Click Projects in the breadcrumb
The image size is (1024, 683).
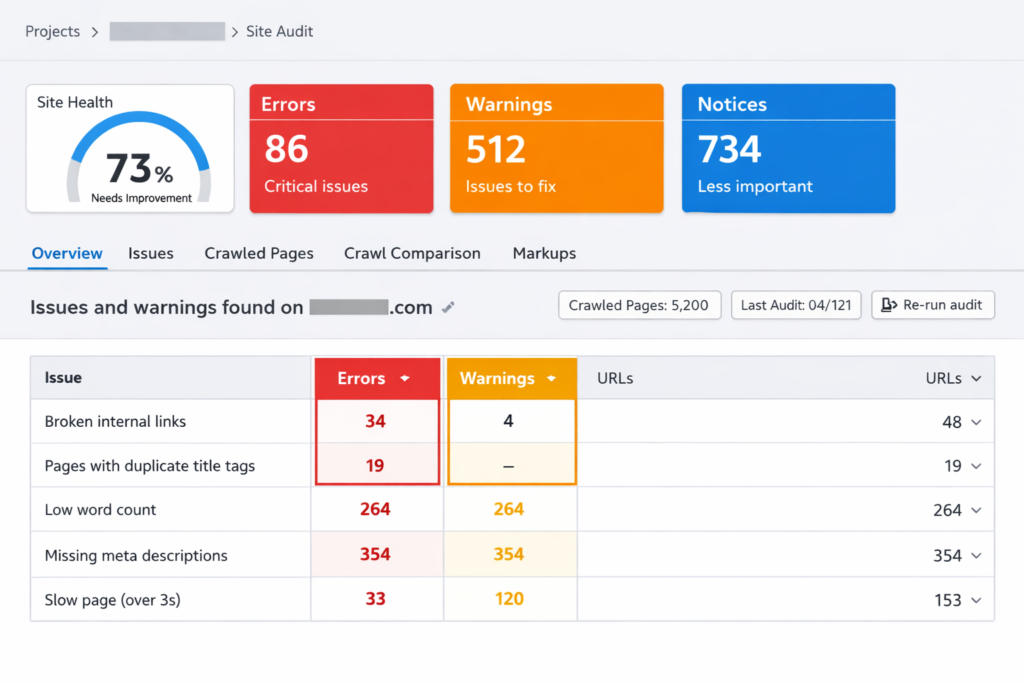click(x=52, y=31)
